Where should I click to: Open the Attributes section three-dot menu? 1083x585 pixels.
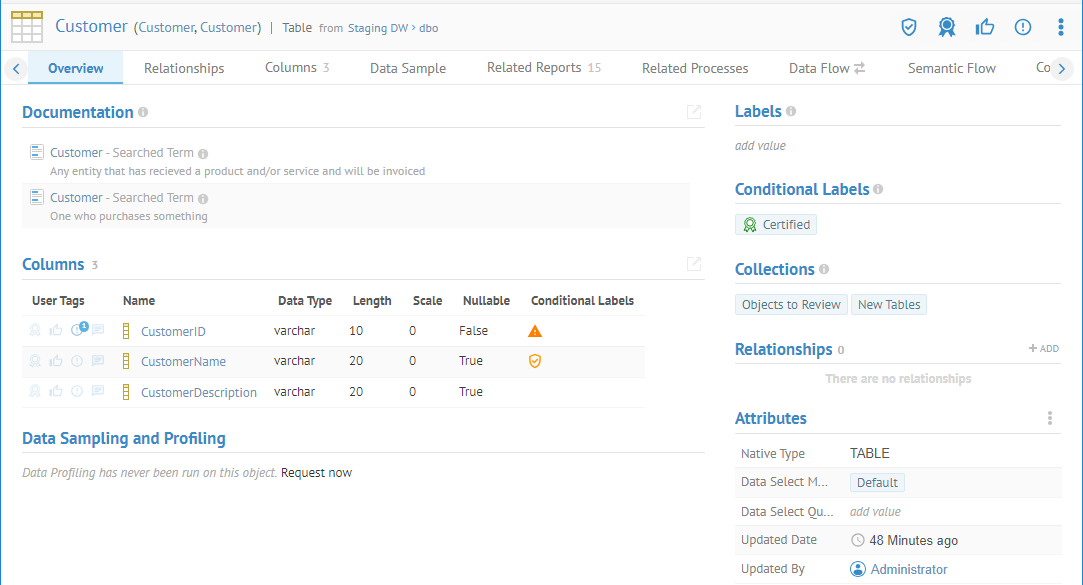tap(1049, 418)
